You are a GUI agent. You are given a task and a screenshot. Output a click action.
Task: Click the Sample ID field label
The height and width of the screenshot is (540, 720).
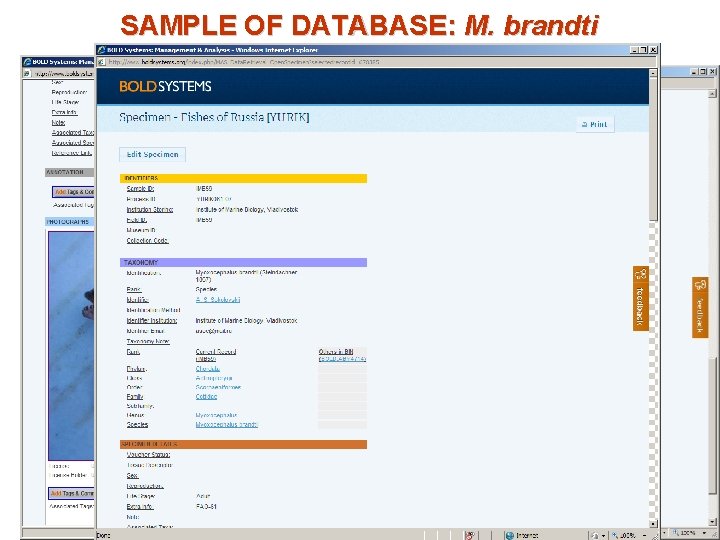pyautogui.click(x=140, y=189)
